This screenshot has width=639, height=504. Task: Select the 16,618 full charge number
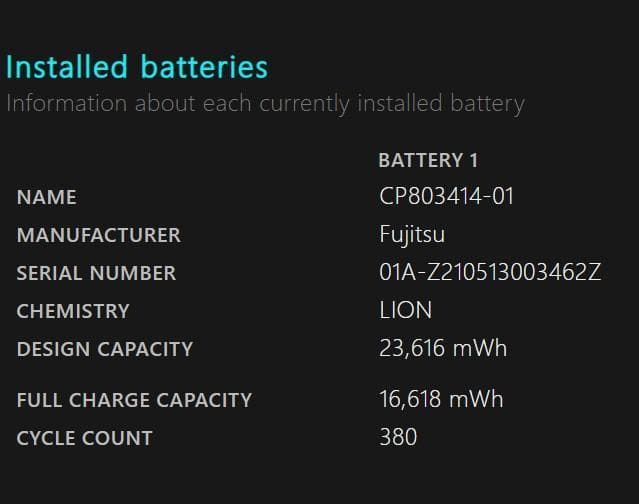pos(409,399)
